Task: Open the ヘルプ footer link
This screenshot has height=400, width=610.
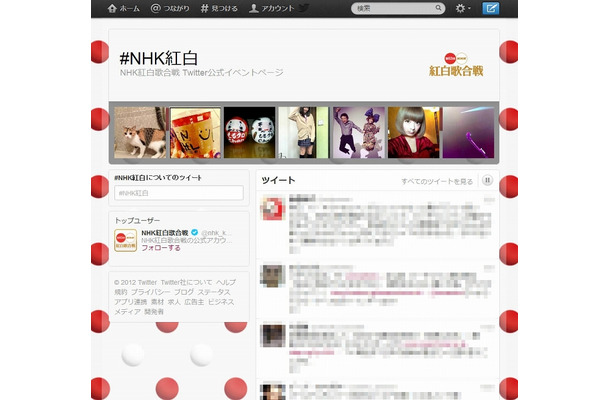Action: point(226,282)
